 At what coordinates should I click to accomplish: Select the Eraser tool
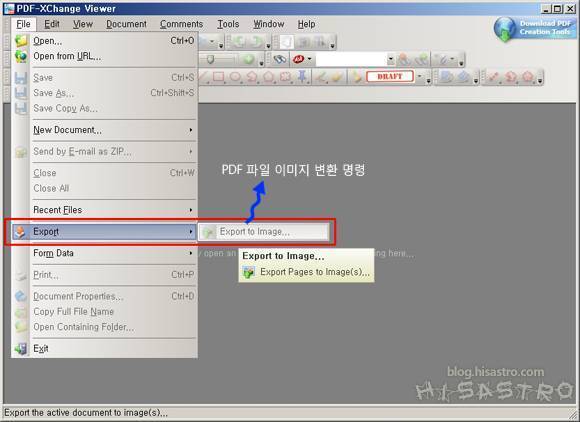click(337, 77)
